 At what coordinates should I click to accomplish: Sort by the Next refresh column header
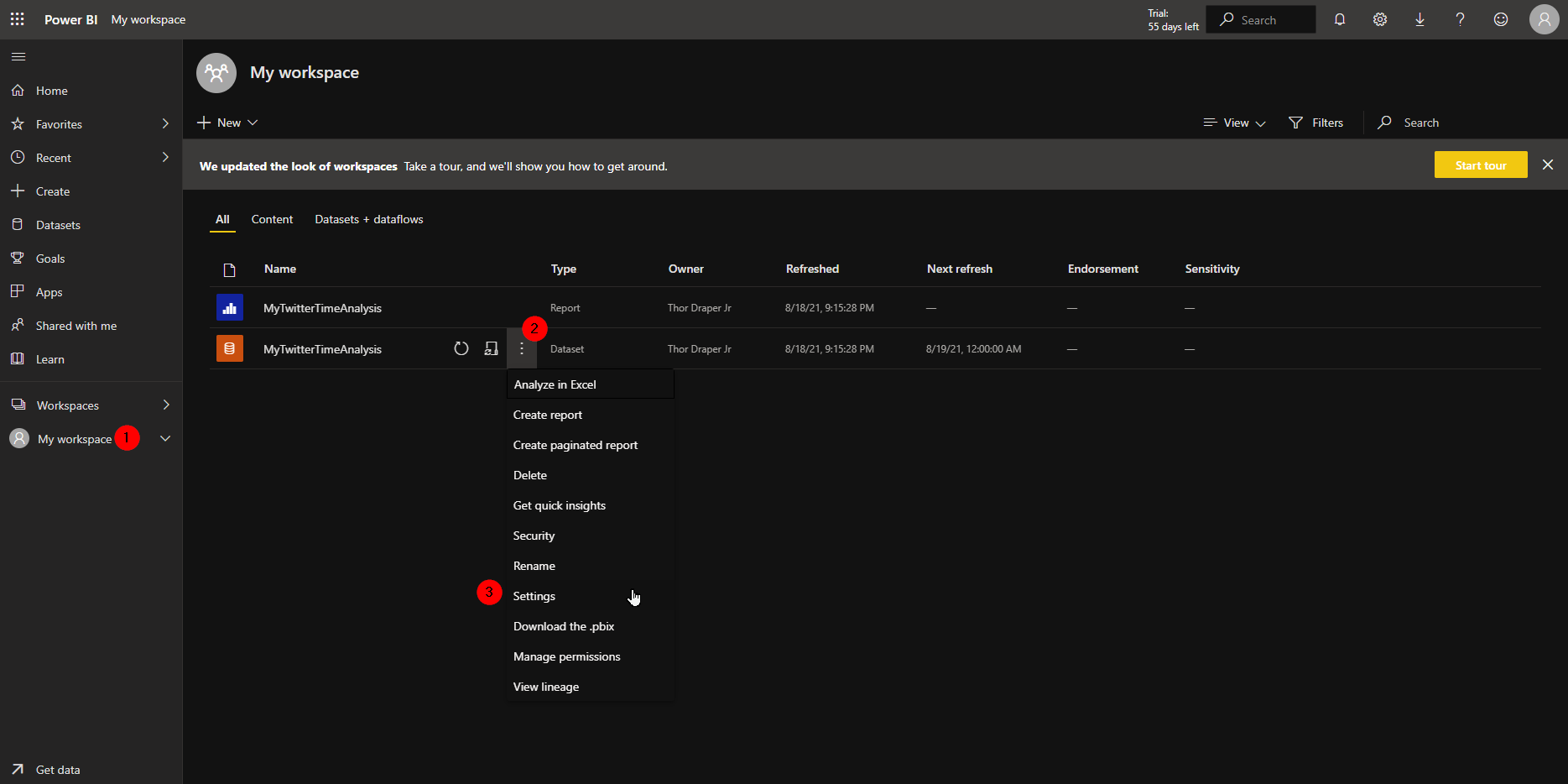pos(960,269)
